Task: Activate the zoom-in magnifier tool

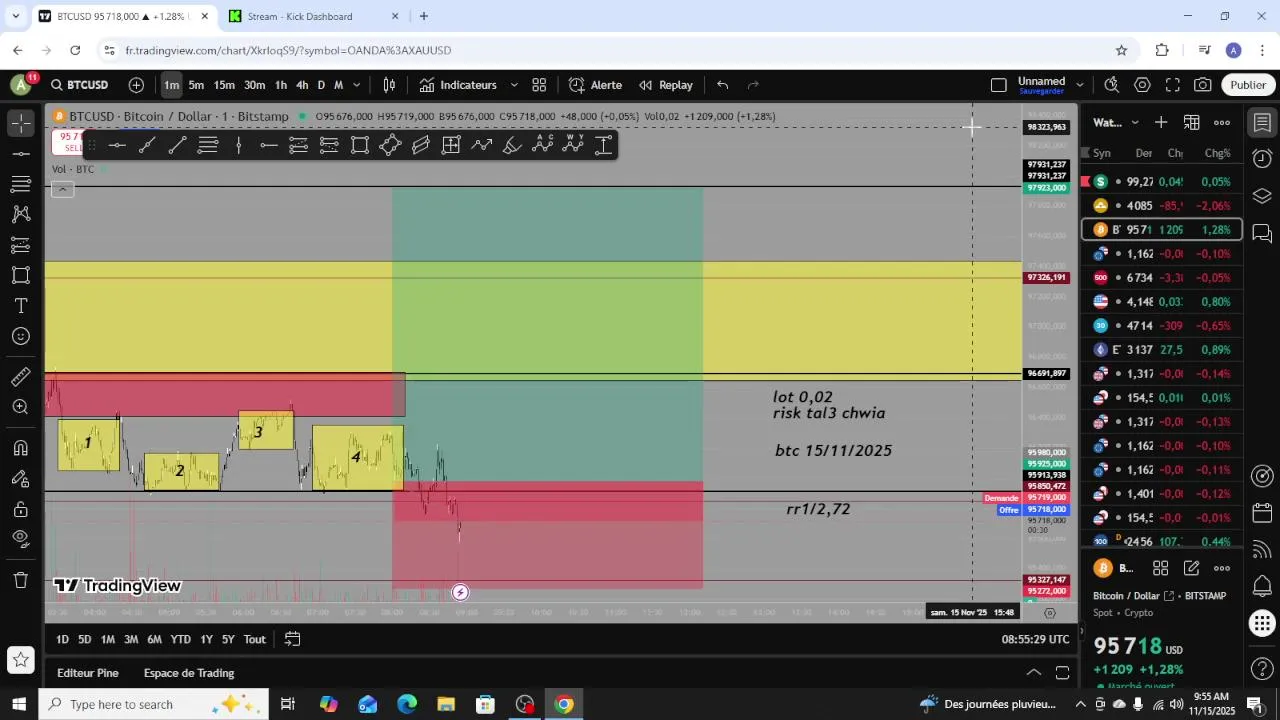Action: click(x=21, y=407)
